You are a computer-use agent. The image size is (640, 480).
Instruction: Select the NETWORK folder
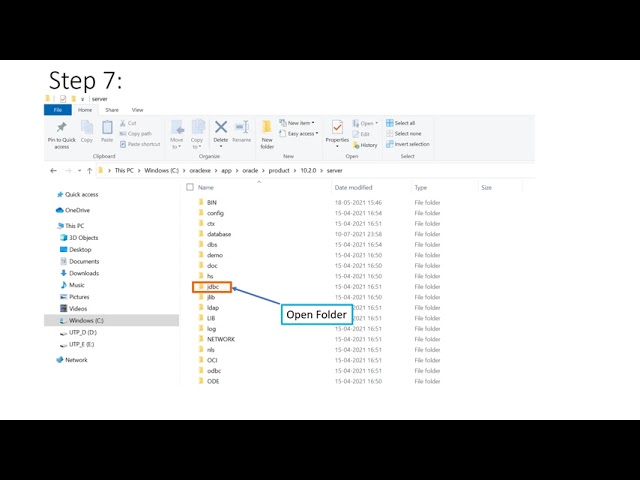[x=220, y=339]
